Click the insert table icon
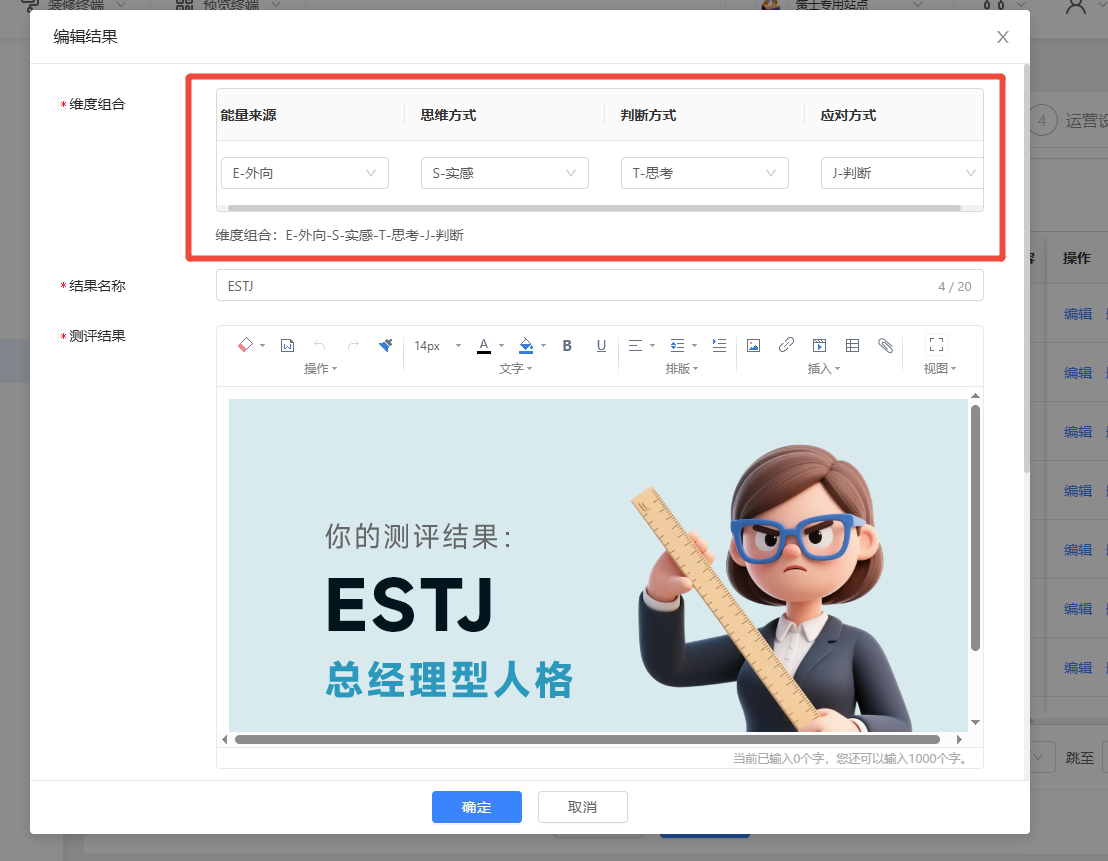Viewport: 1108px width, 861px height. tap(853, 345)
